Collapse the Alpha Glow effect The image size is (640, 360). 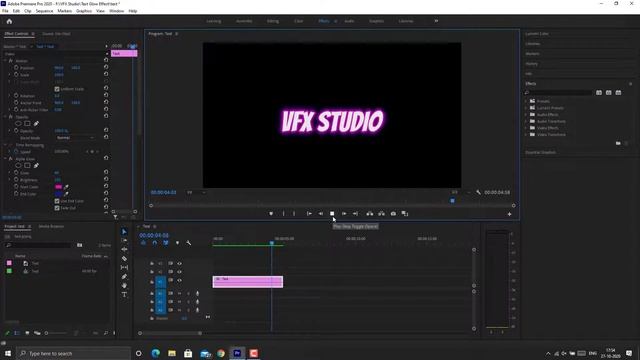click(x=5, y=159)
